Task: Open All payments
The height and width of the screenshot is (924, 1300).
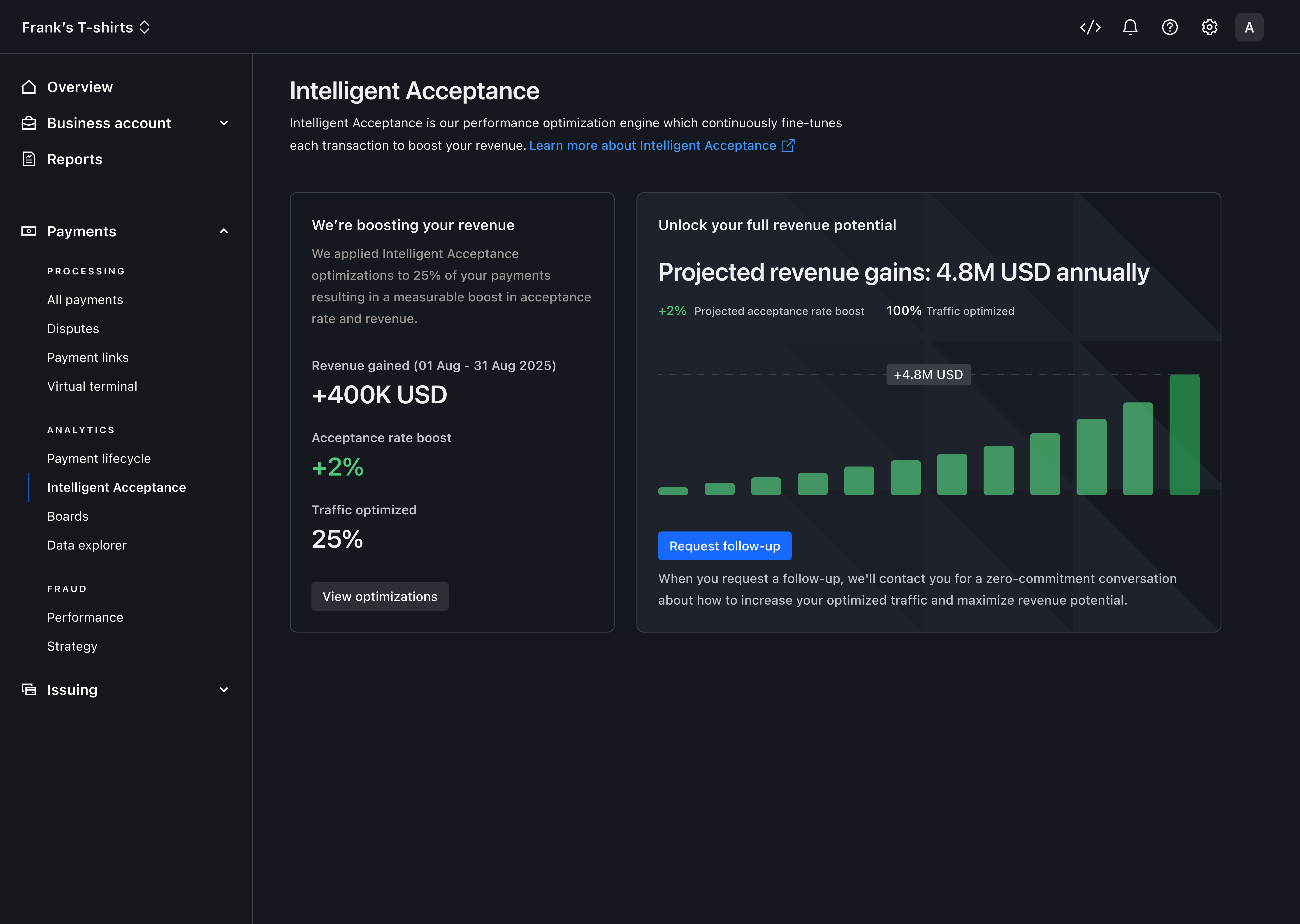Action: (x=85, y=300)
